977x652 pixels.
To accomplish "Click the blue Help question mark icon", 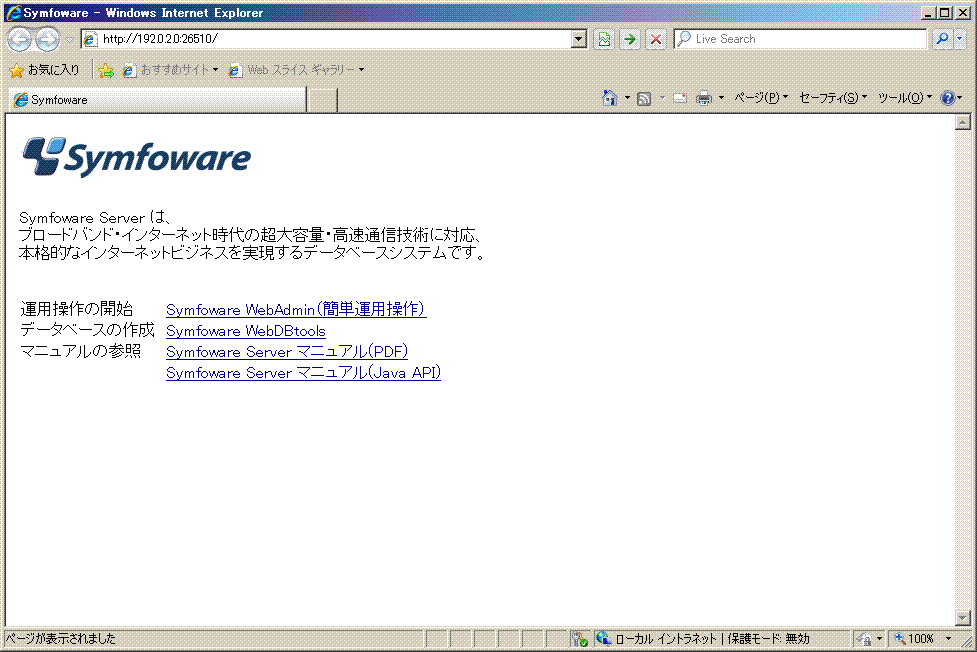I will (948, 98).
